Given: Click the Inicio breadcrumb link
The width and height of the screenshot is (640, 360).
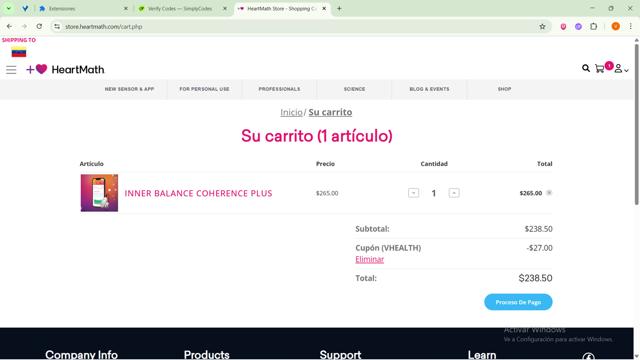Looking at the screenshot, I should pos(291,112).
